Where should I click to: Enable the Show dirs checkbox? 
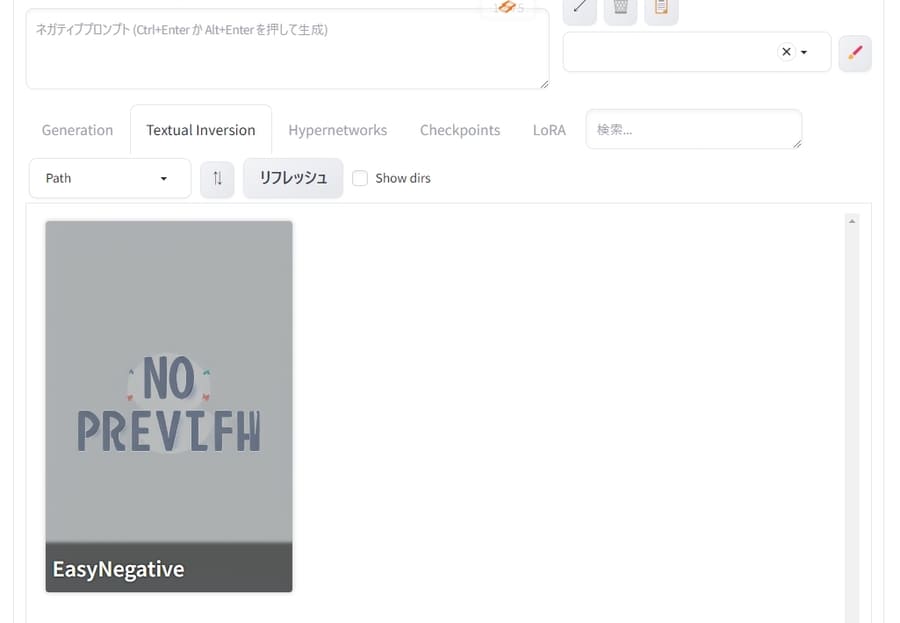pos(360,178)
